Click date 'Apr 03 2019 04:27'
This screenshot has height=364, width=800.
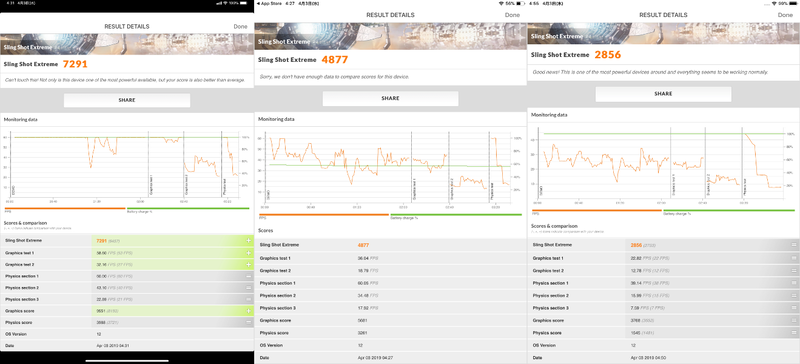point(375,358)
